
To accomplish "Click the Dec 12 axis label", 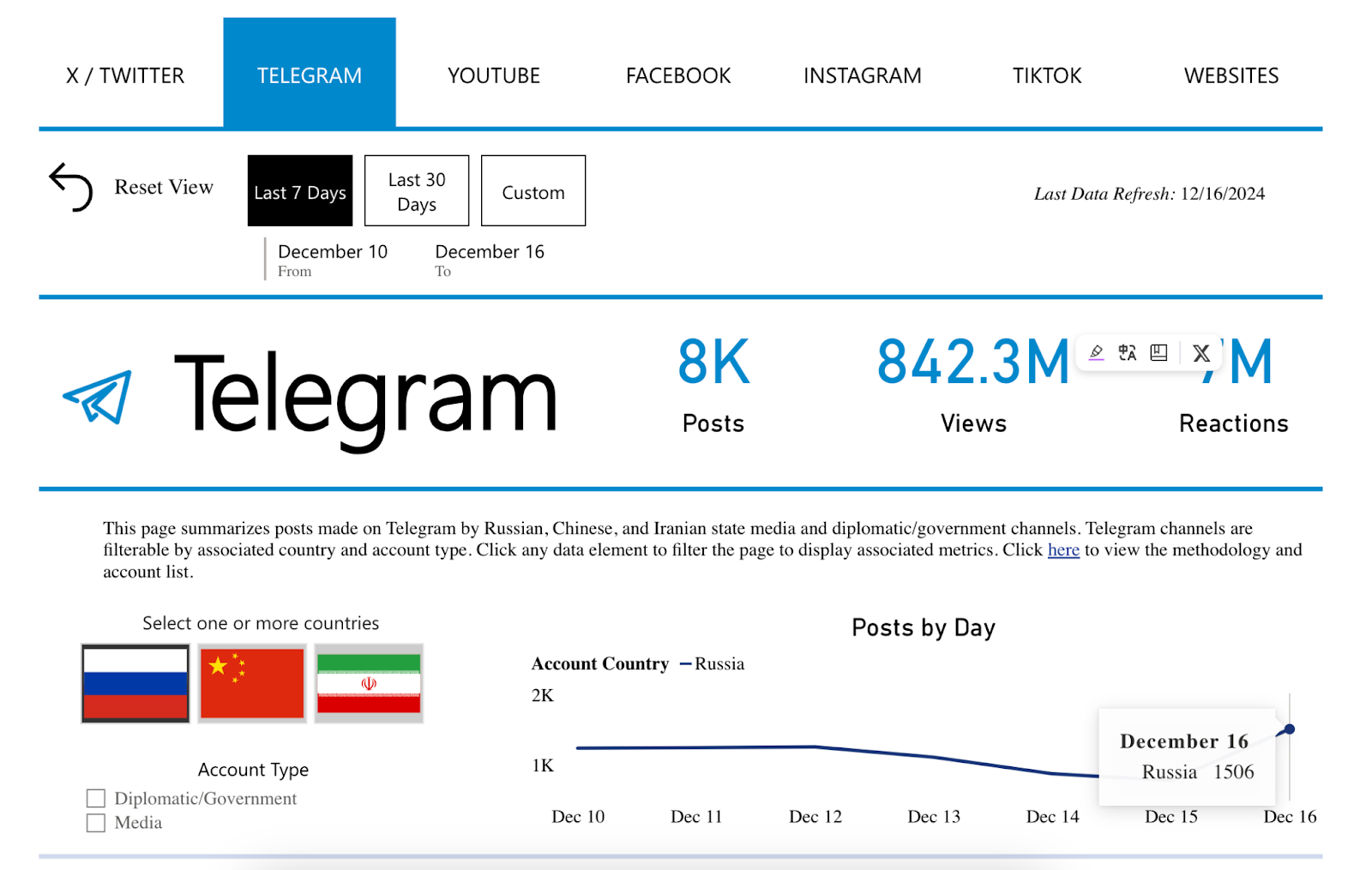I will [x=815, y=817].
